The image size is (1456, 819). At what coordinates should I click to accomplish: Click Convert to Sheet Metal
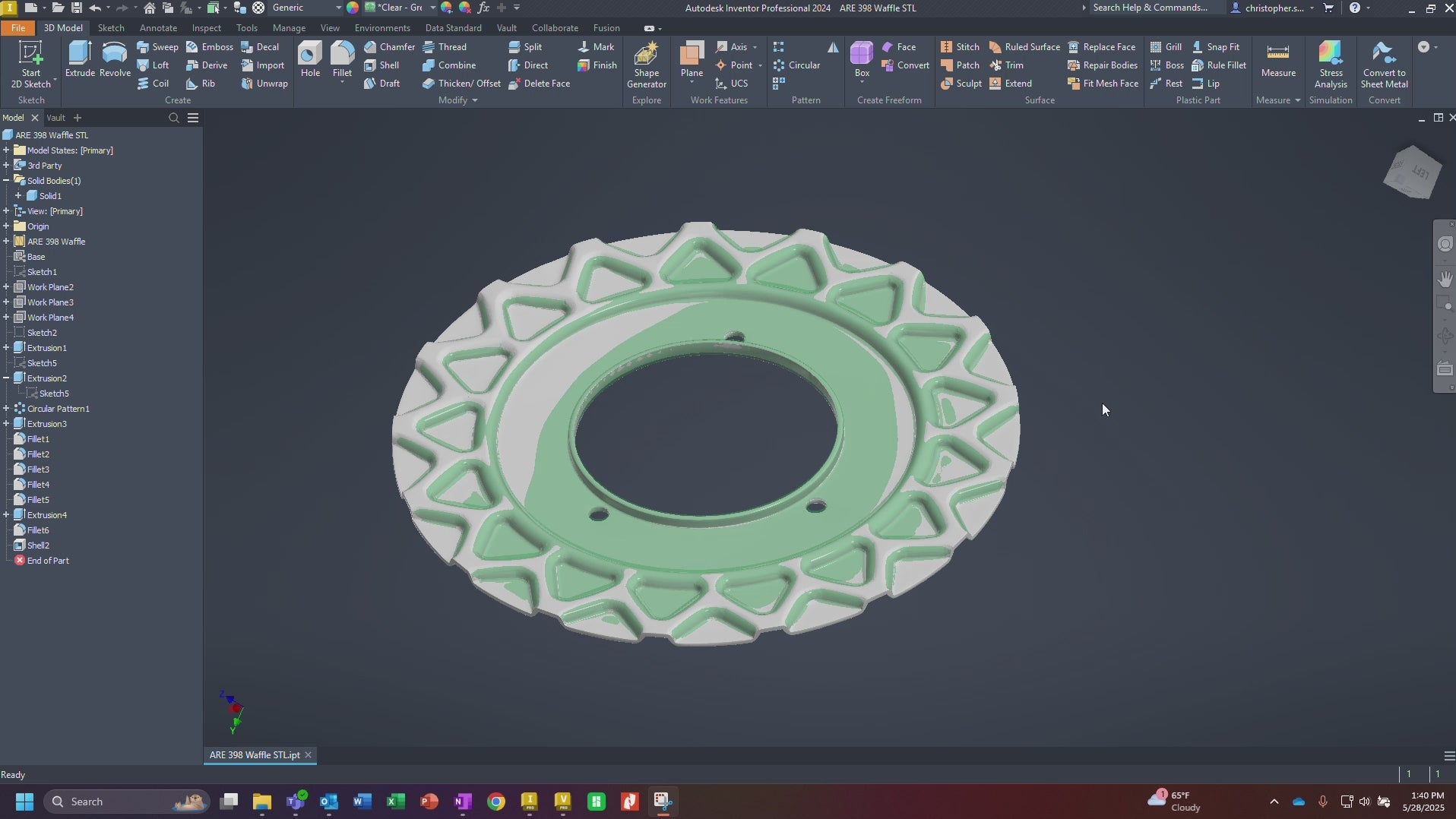[1384, 65]
